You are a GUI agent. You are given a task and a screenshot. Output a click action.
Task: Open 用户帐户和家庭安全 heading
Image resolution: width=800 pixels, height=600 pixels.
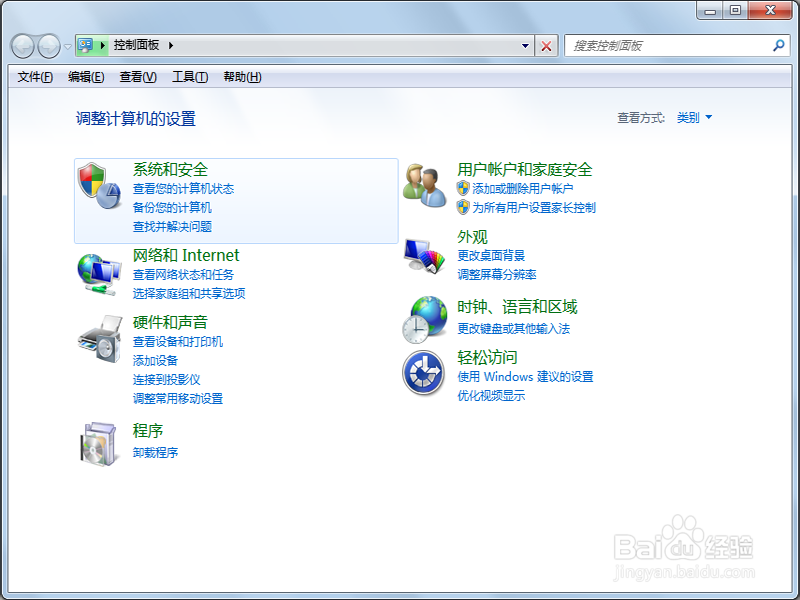[x=524, y=169]
